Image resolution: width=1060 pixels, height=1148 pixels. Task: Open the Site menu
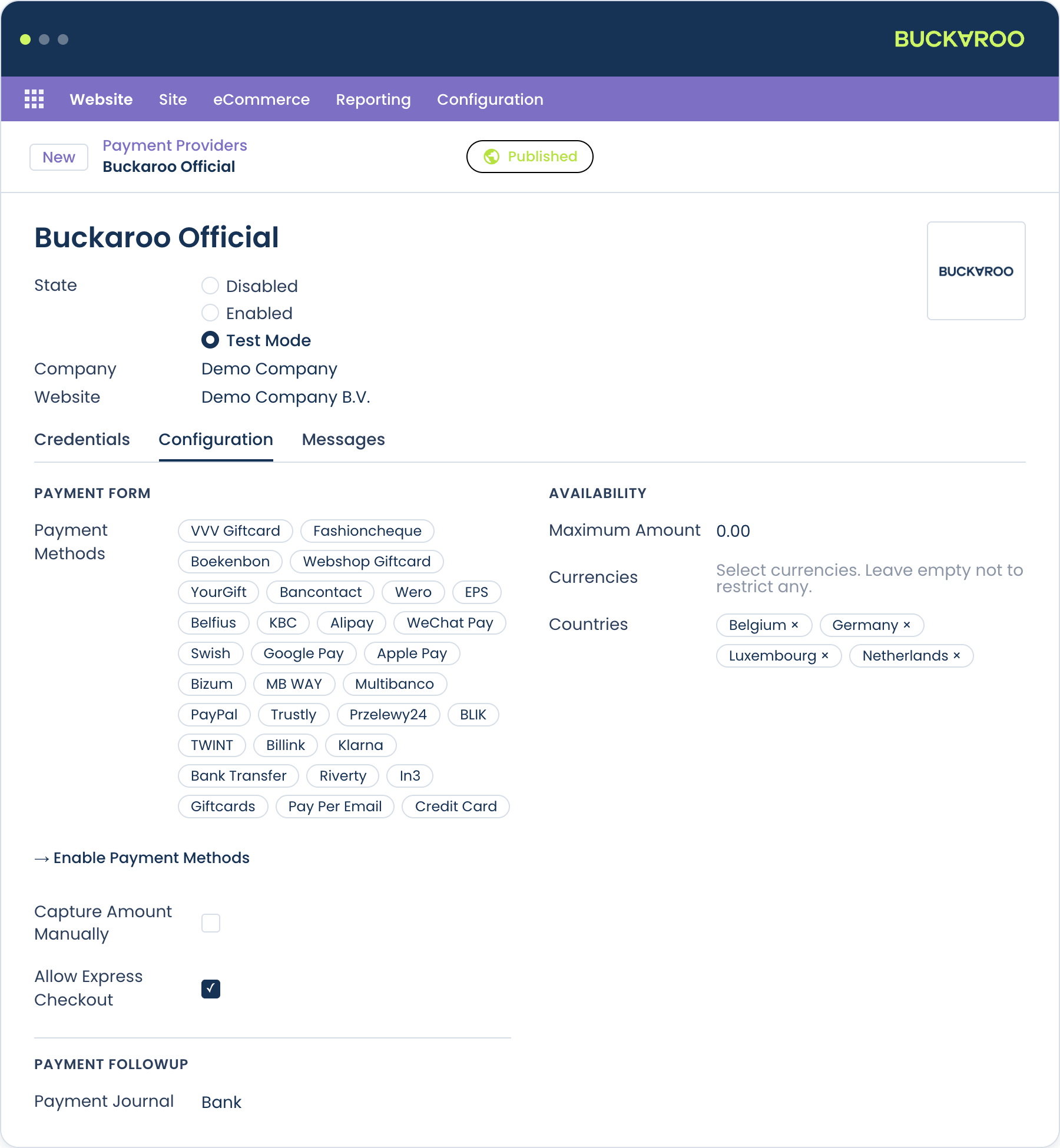173,99
